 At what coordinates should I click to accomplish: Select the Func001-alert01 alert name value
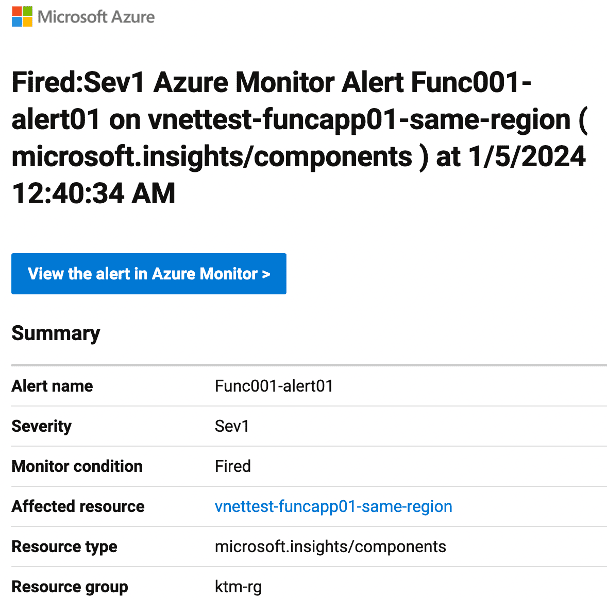274,386
